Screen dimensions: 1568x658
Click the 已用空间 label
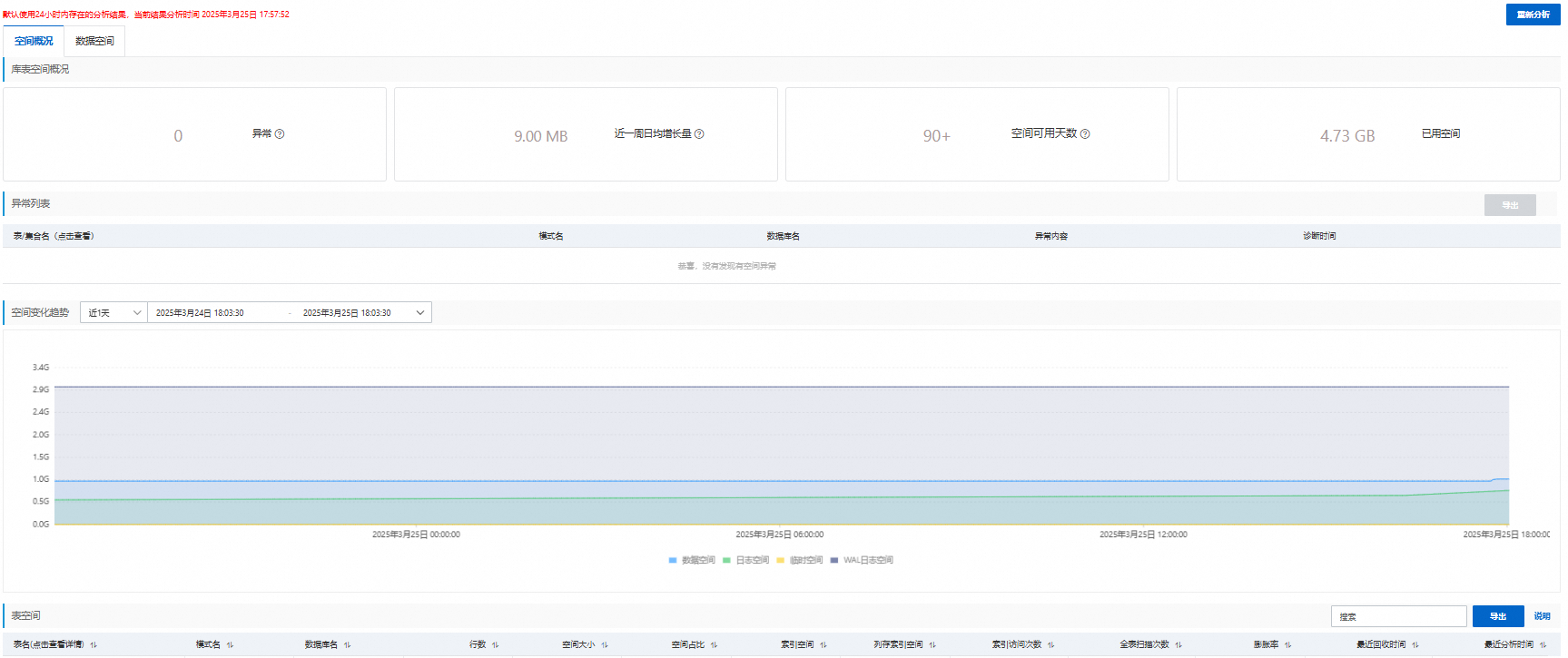(1441, 133)
